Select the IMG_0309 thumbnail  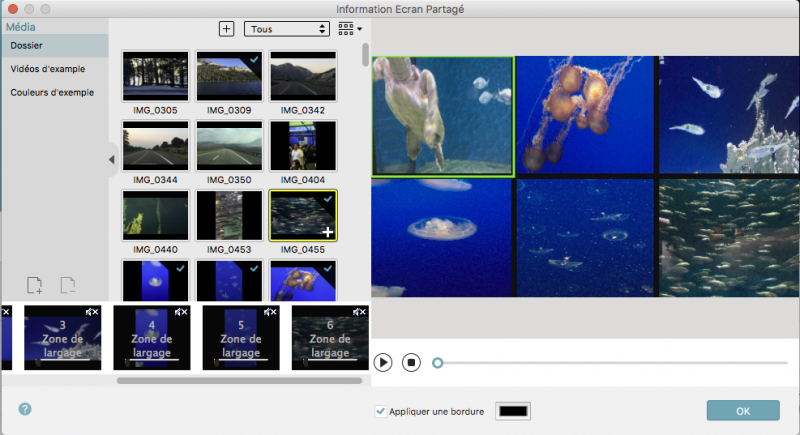[x=229, y=76]
